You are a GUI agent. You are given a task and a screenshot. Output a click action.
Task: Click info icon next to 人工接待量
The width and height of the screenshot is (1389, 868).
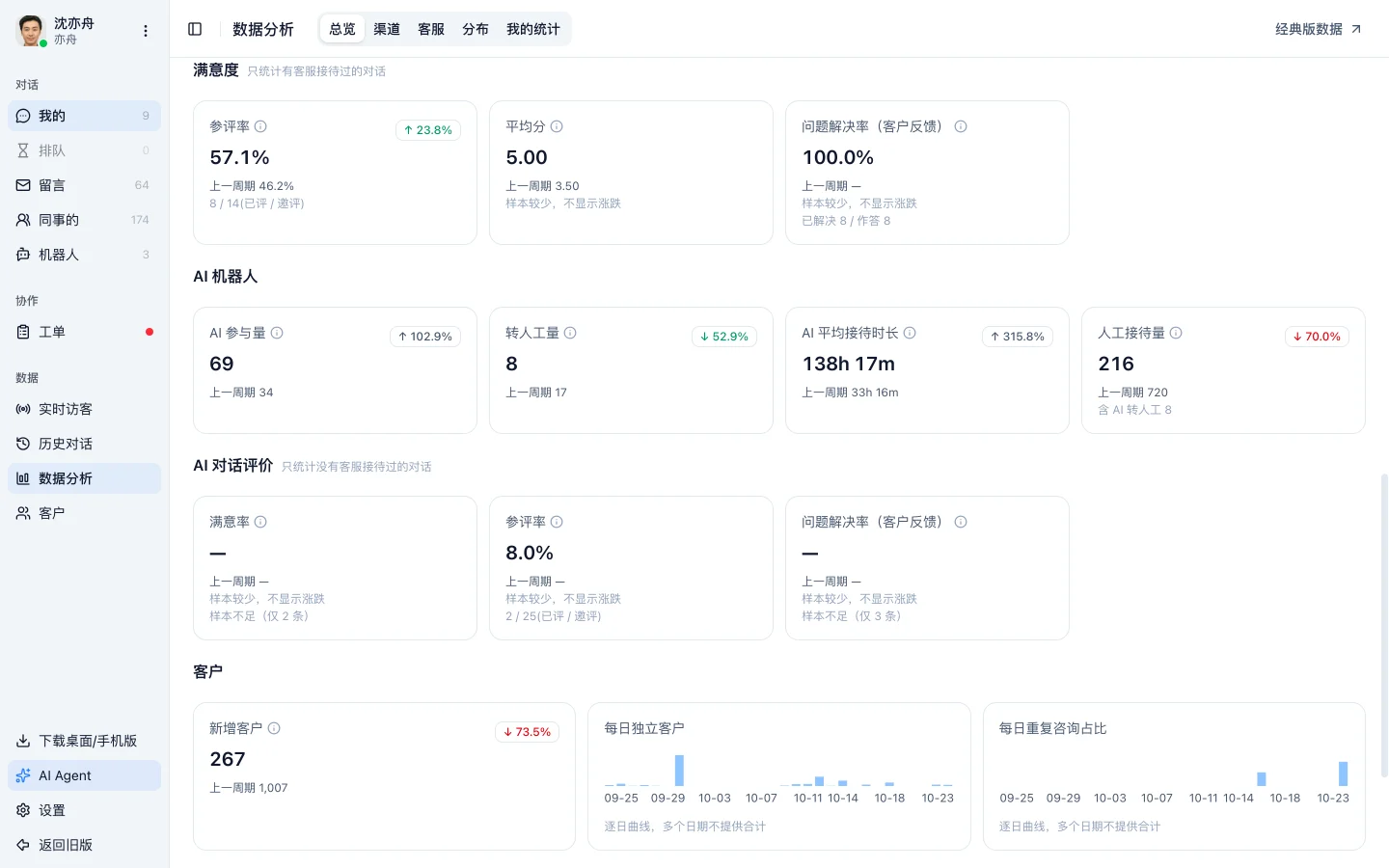[1176, 333]
